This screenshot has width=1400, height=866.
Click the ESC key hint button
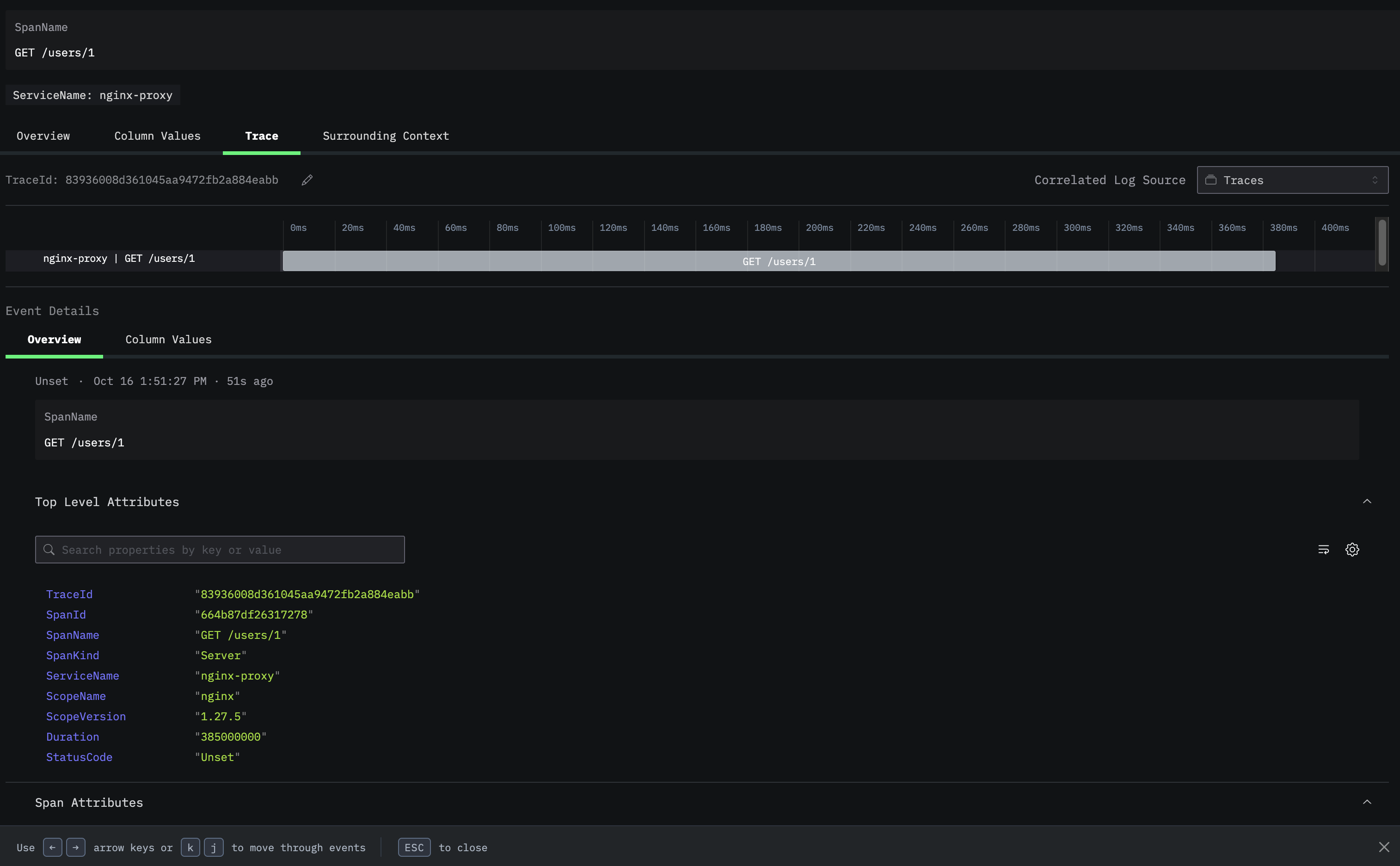click(414, 847)
